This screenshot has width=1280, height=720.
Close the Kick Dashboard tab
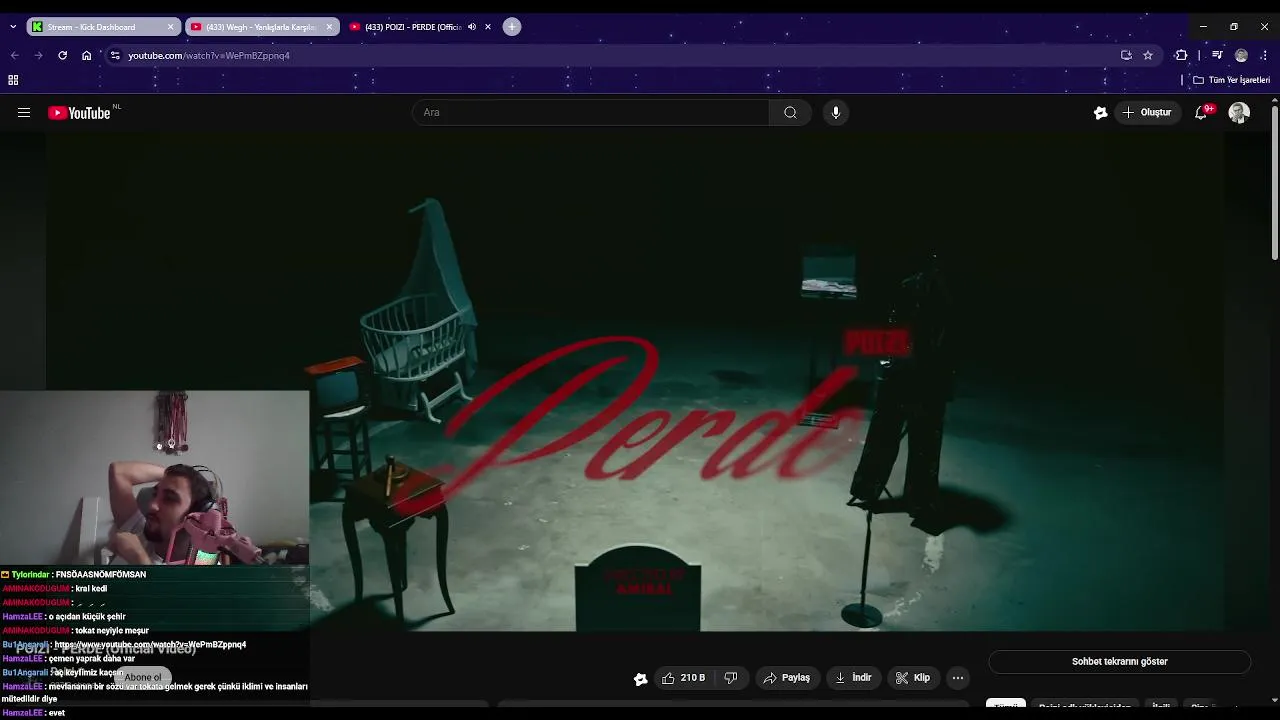pos(170,27)
